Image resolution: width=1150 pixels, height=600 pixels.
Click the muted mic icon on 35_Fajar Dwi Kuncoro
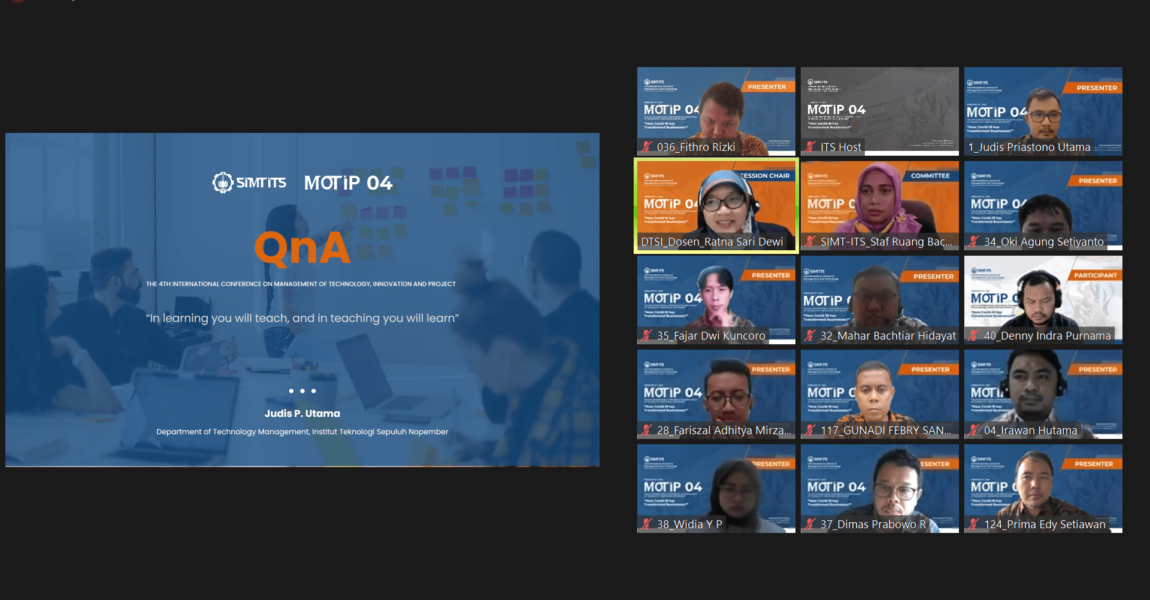click(647, 336)
